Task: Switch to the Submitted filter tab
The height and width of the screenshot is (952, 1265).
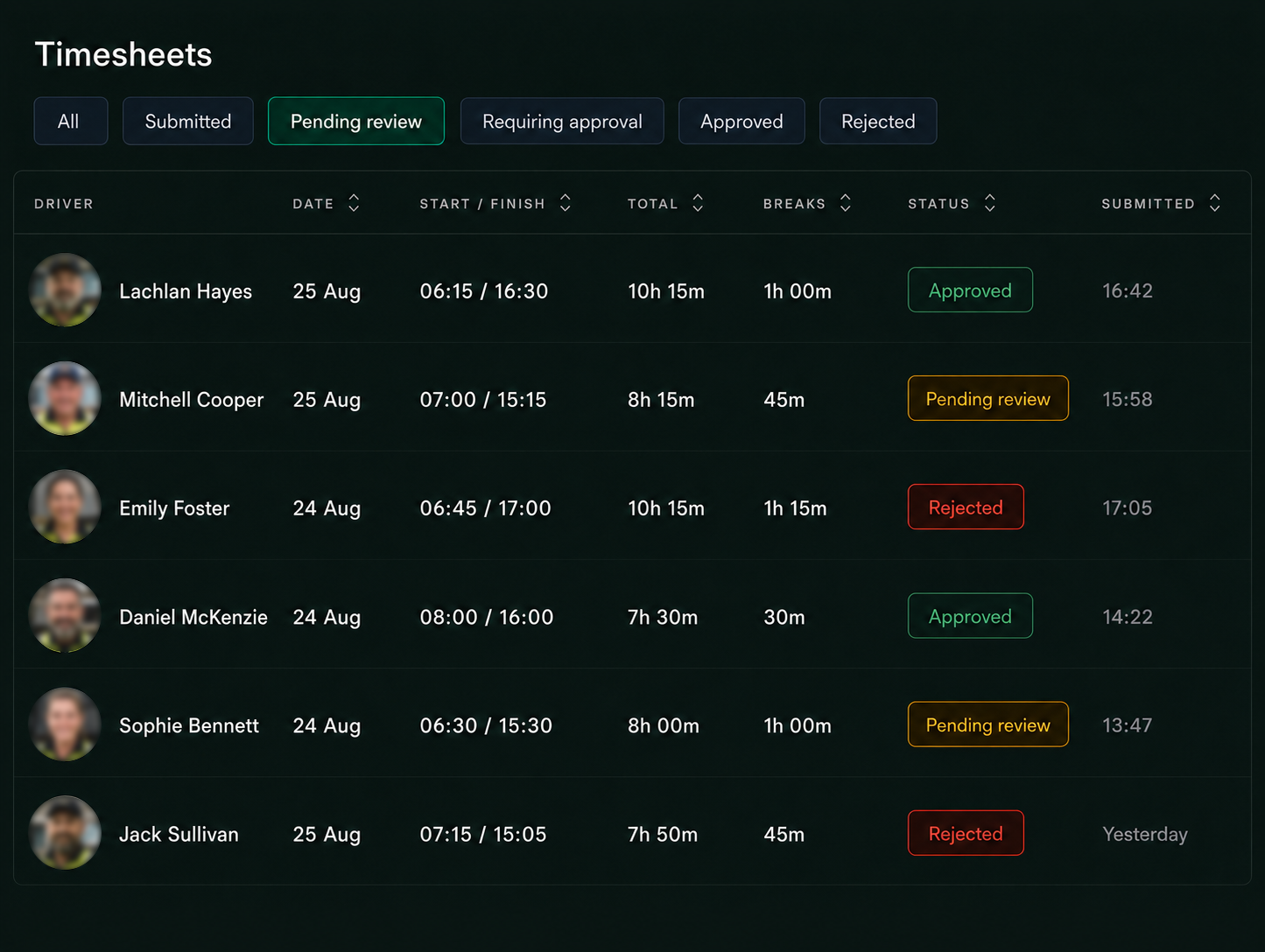Action: click(188, 121)
